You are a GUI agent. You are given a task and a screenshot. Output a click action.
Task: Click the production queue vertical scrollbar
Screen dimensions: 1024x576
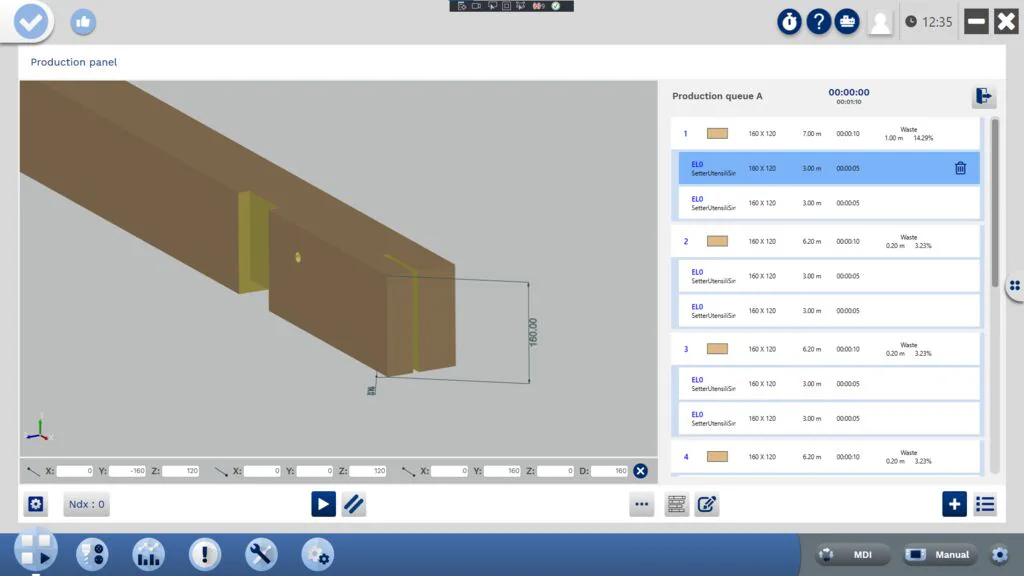(994, 200)
